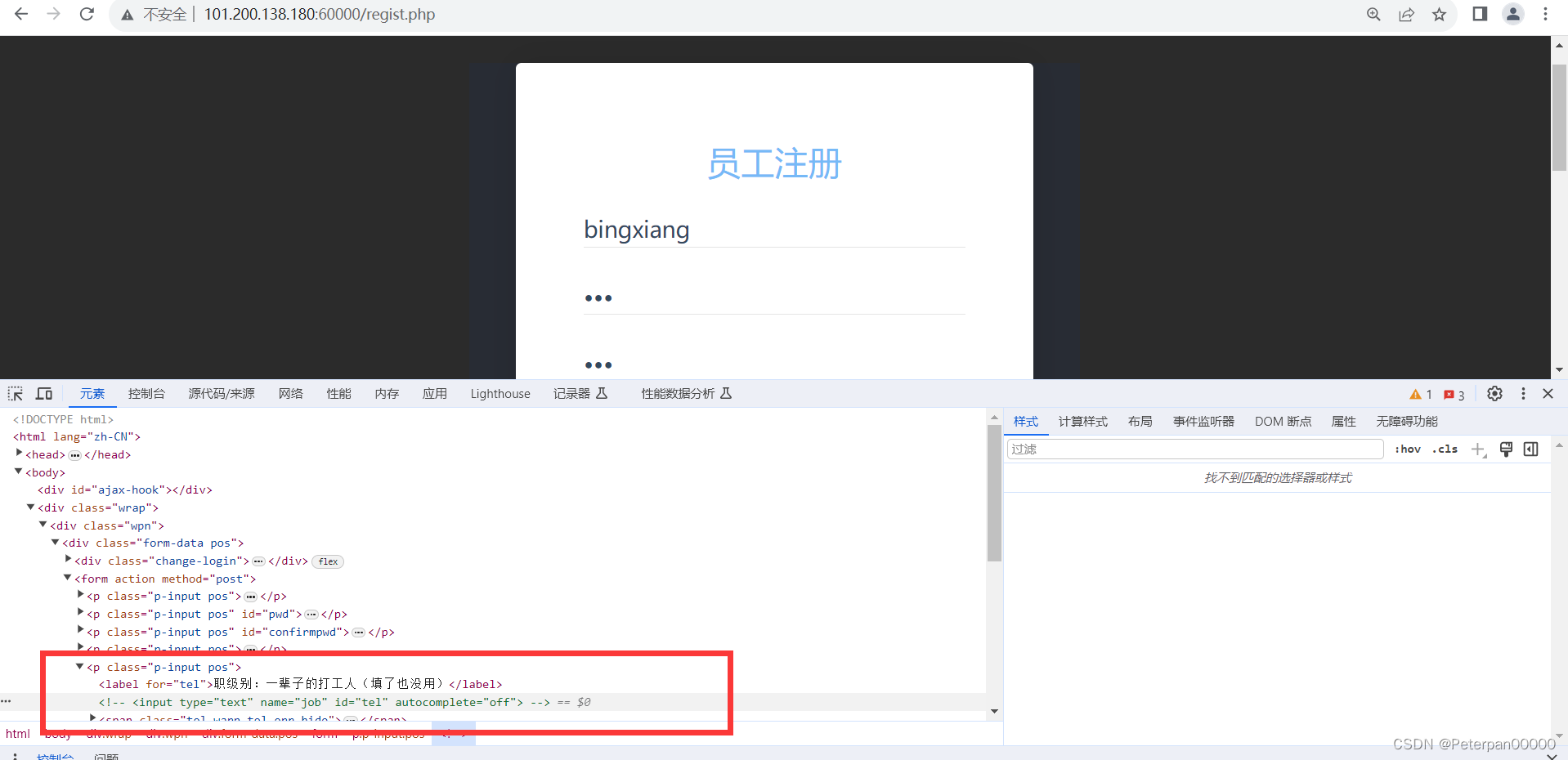Click the html breadcrumb item
This screenshot has width=1568, height=760.
18,734
